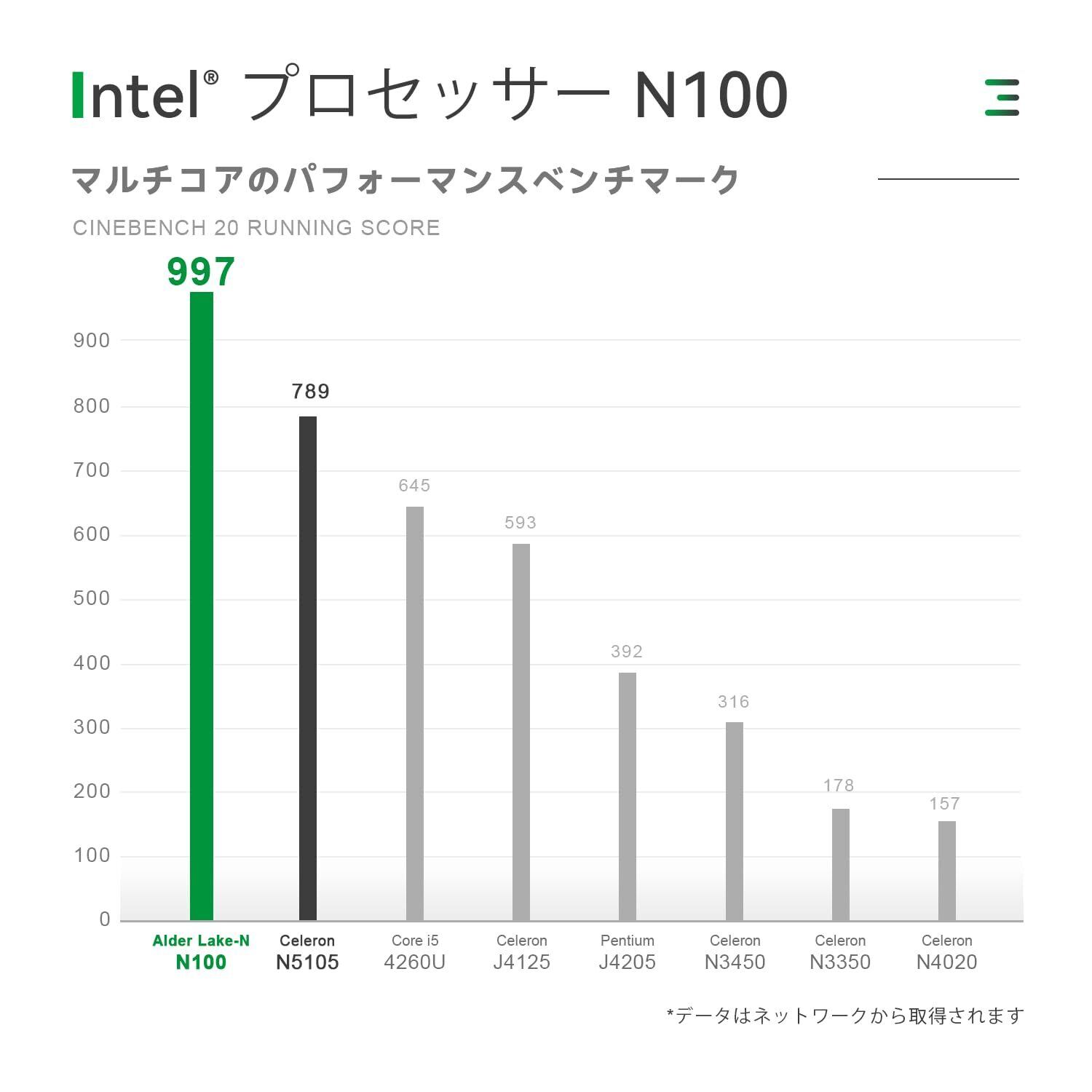The width and height of the screenshot is (1092, 1092).
Task: Click the 789 score label
Action: click(x=311, y=392)
